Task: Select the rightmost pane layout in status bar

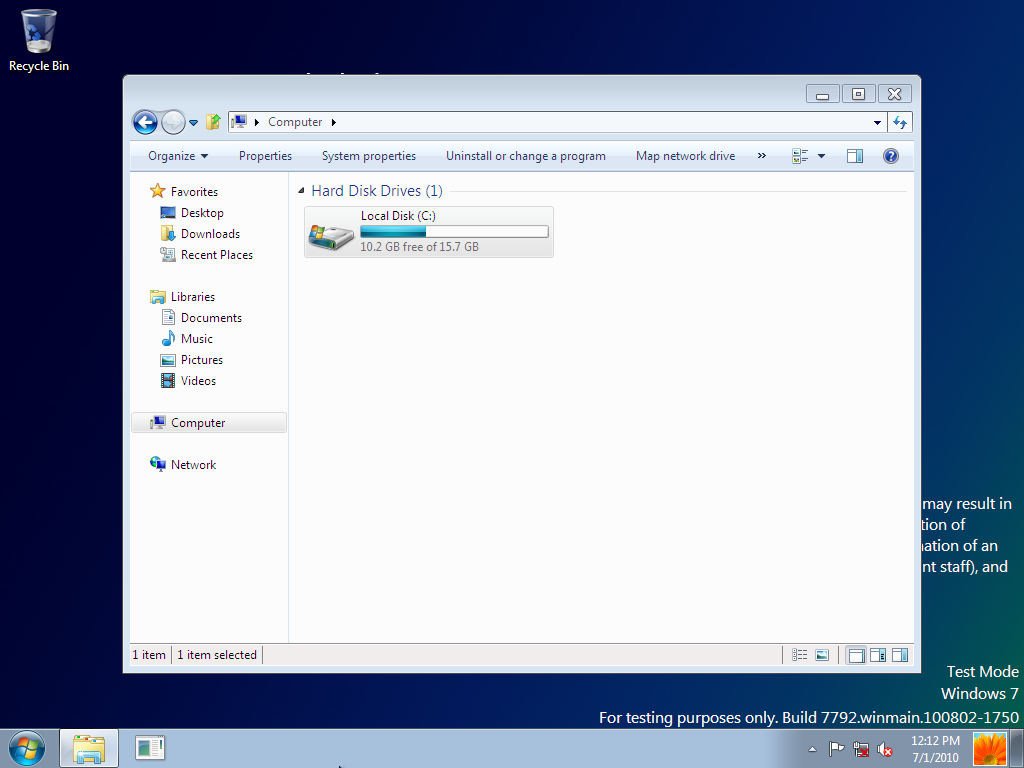Action: point(900,655)
